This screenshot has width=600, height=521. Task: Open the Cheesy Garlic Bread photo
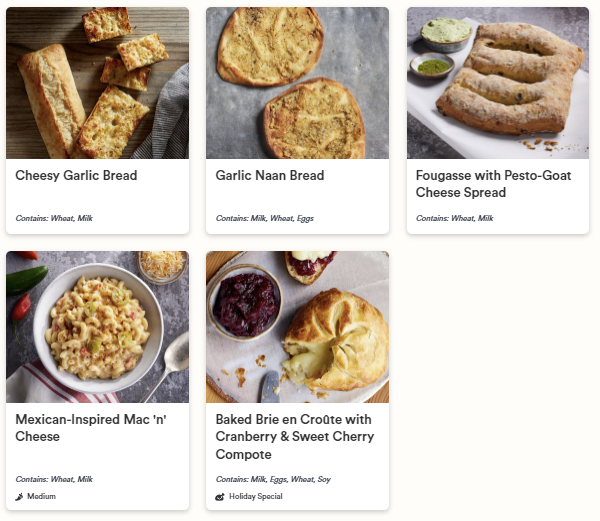click(x=97, y=83)
